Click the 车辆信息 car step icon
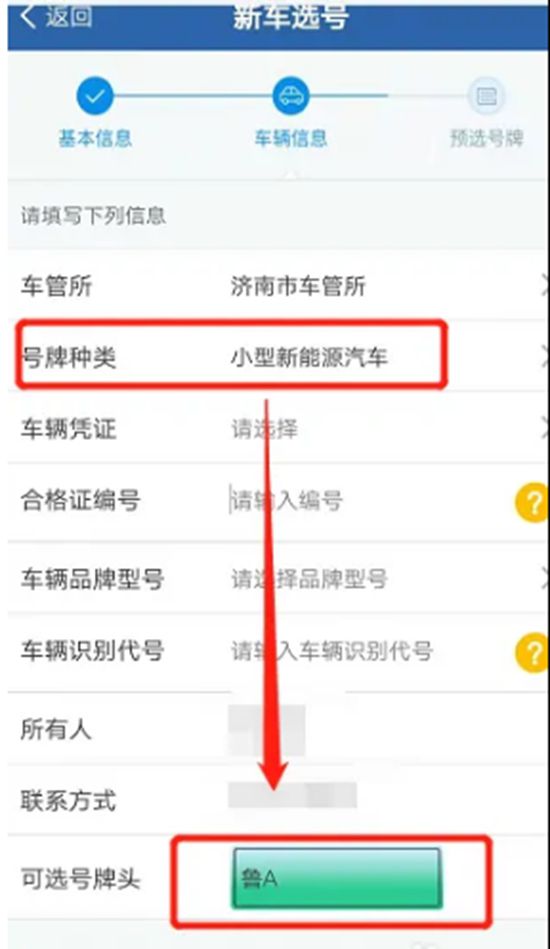 [291, 96]
